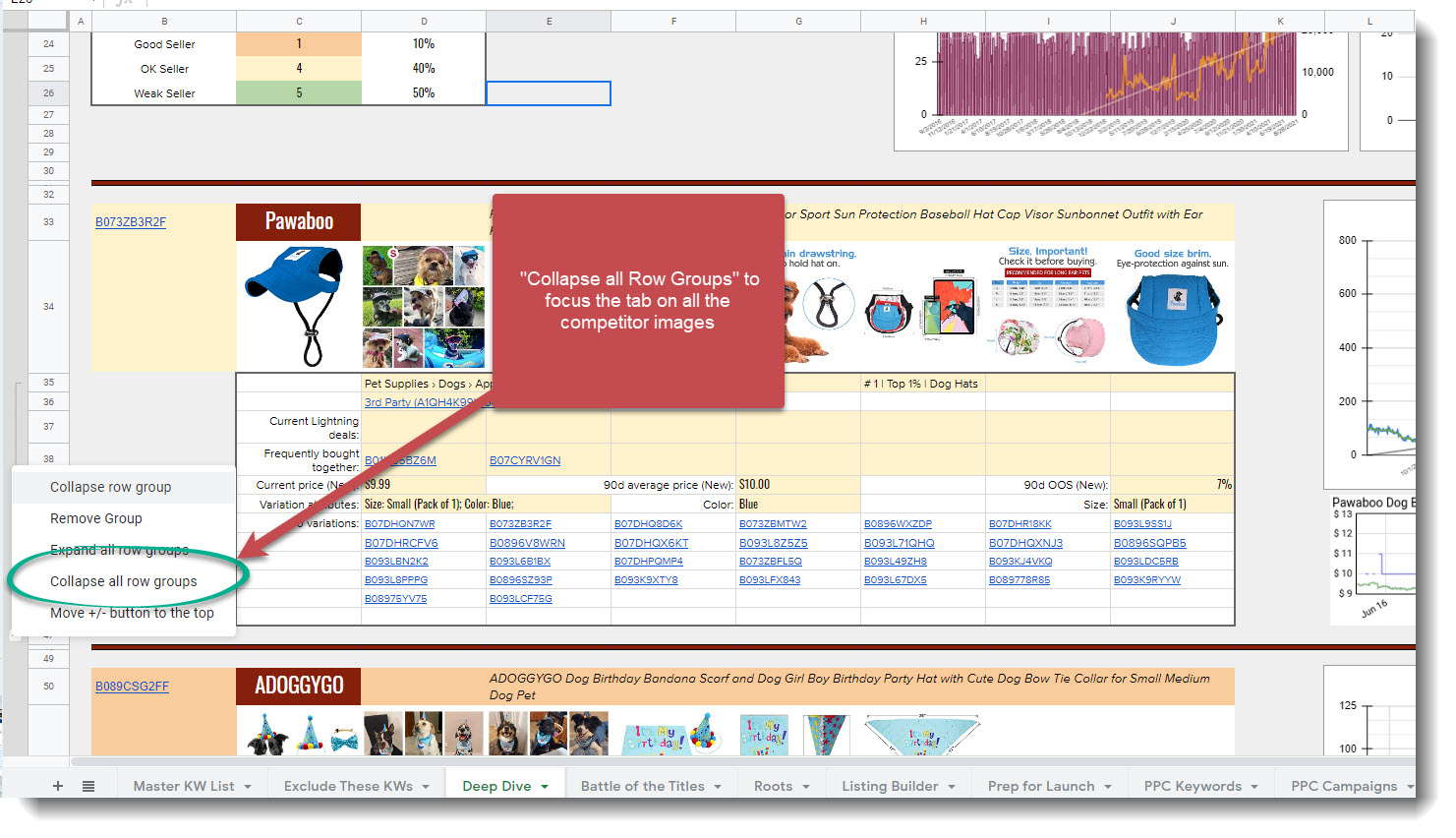Choose Move +/- button to the top
The image size is (1456, 838).
click(124, 613)
